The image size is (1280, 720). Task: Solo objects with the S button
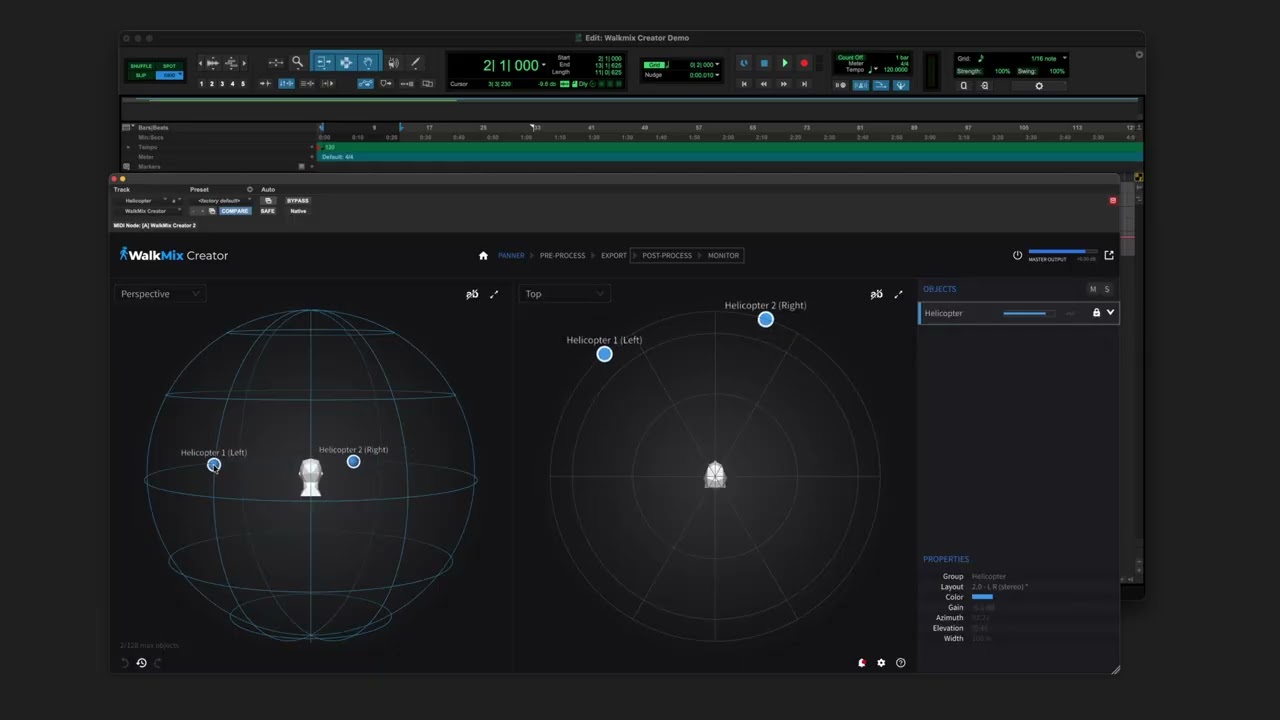pos(1107,289)
